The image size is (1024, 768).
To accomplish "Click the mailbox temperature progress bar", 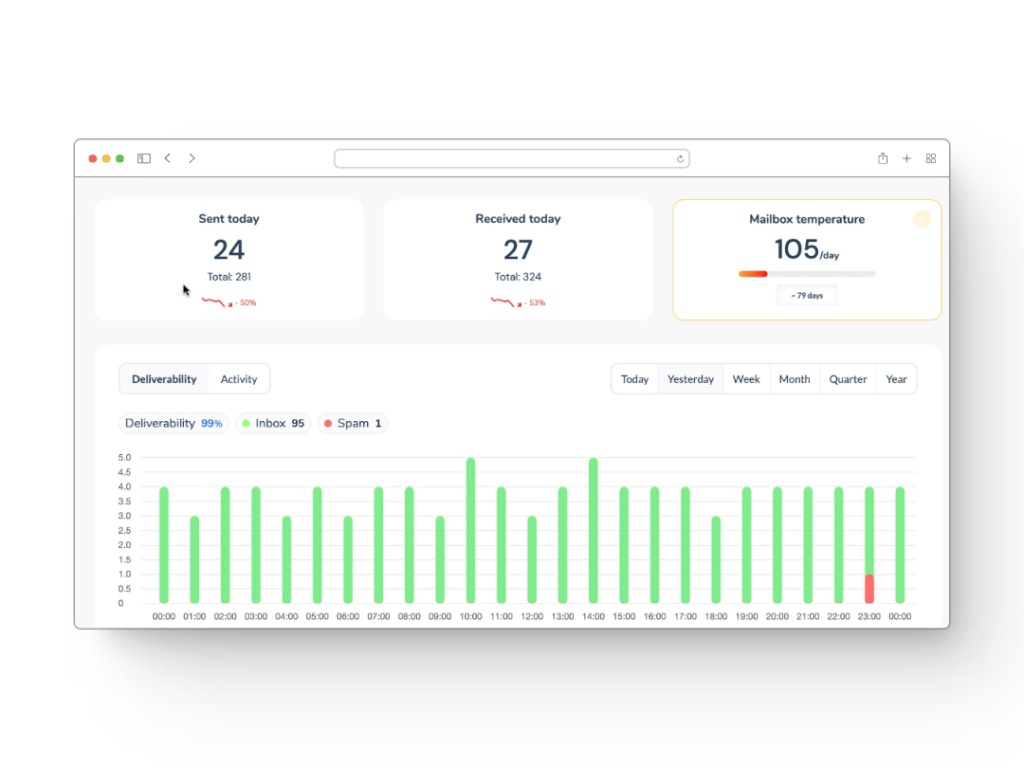I will 807,274.
